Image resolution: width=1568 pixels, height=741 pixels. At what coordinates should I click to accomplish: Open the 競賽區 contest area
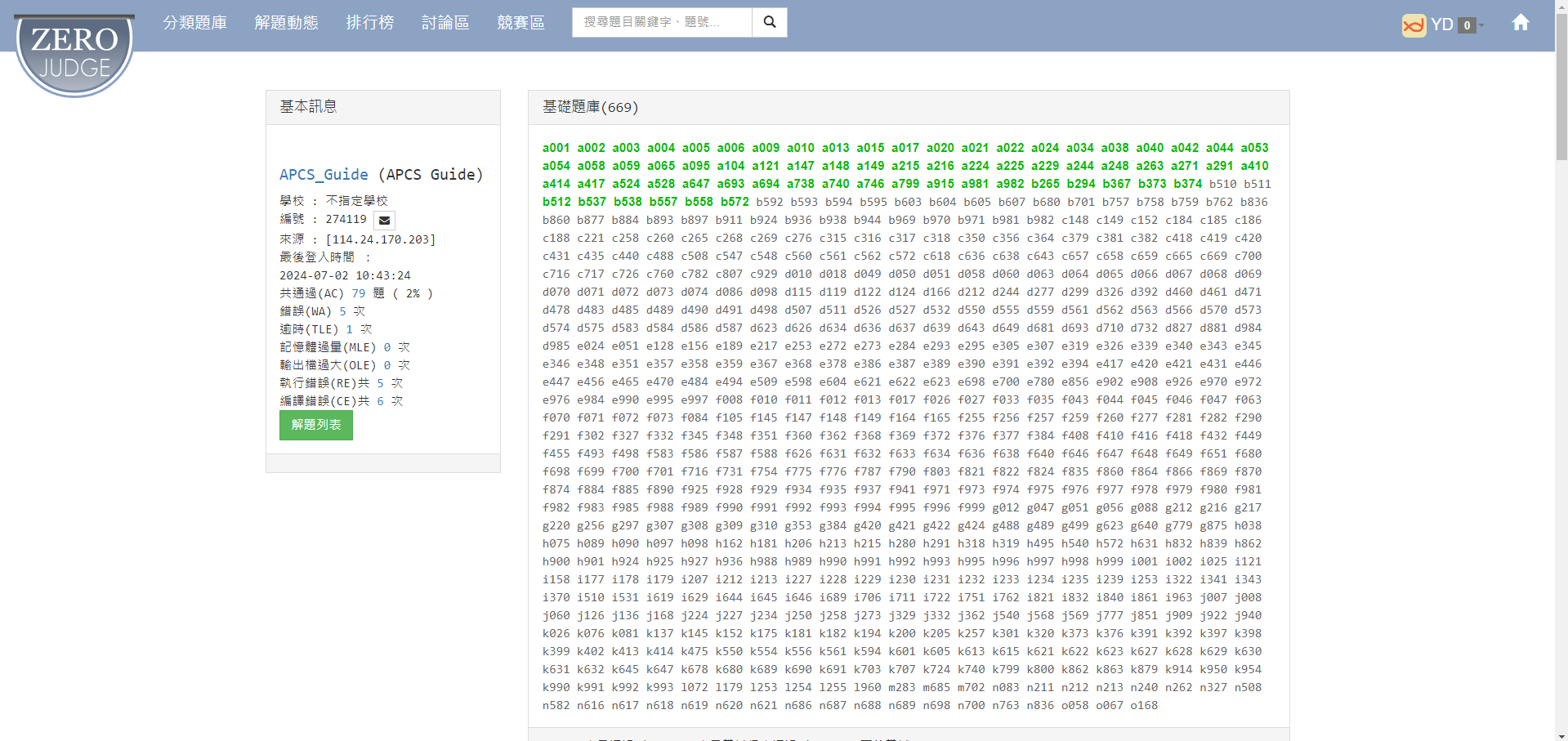click(520, 23)
